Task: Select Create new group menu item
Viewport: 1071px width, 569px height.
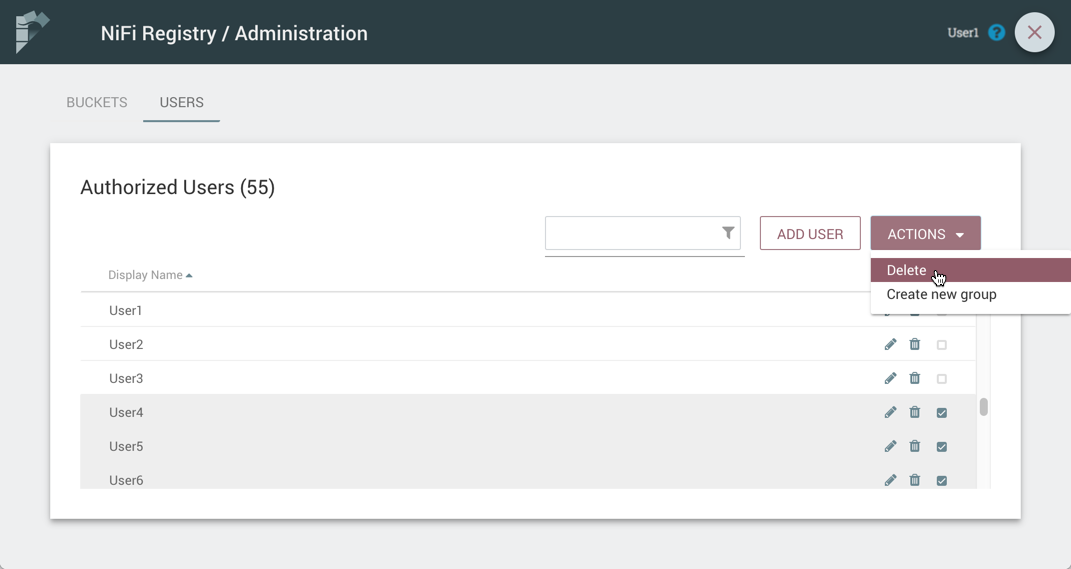Action: pos(941,295)
